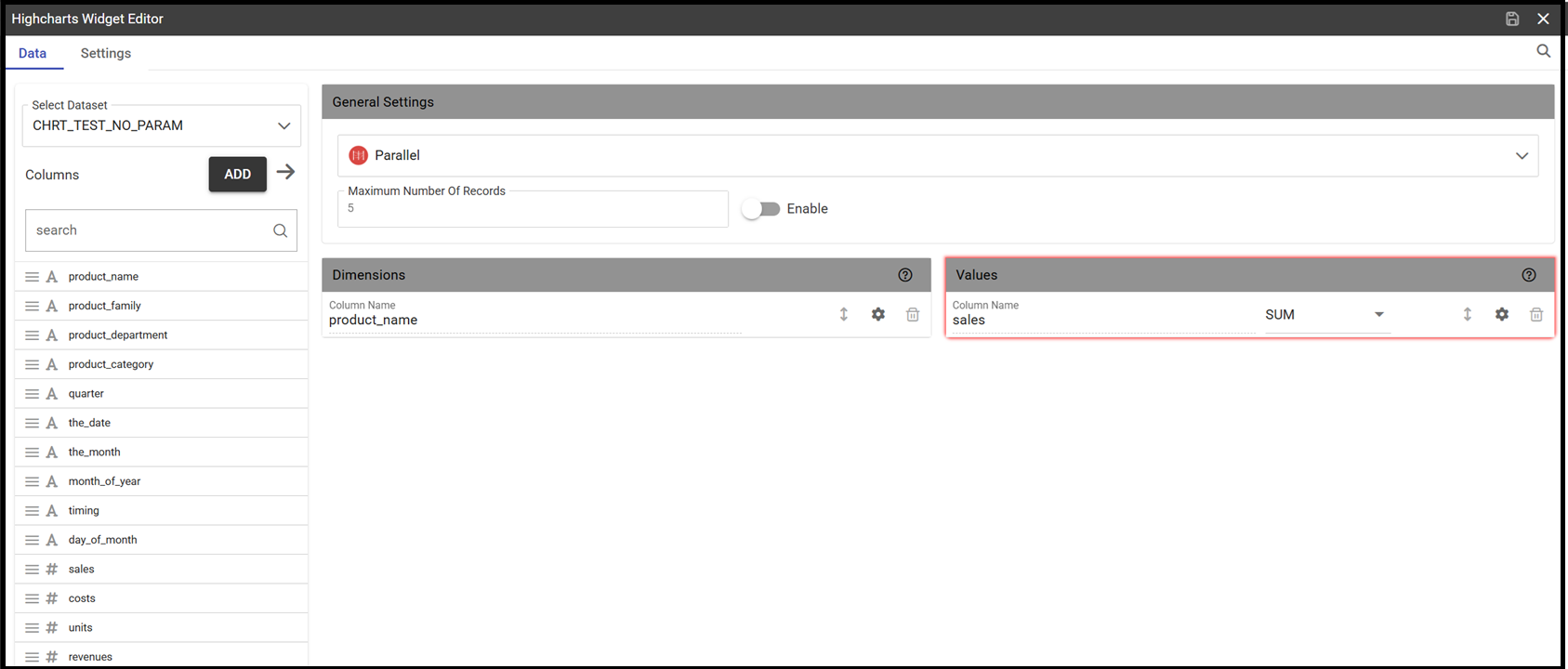Click the sort arrows for product_name dimension
This screenshot has width=1568, height=669.
click(x=844, y=315)
